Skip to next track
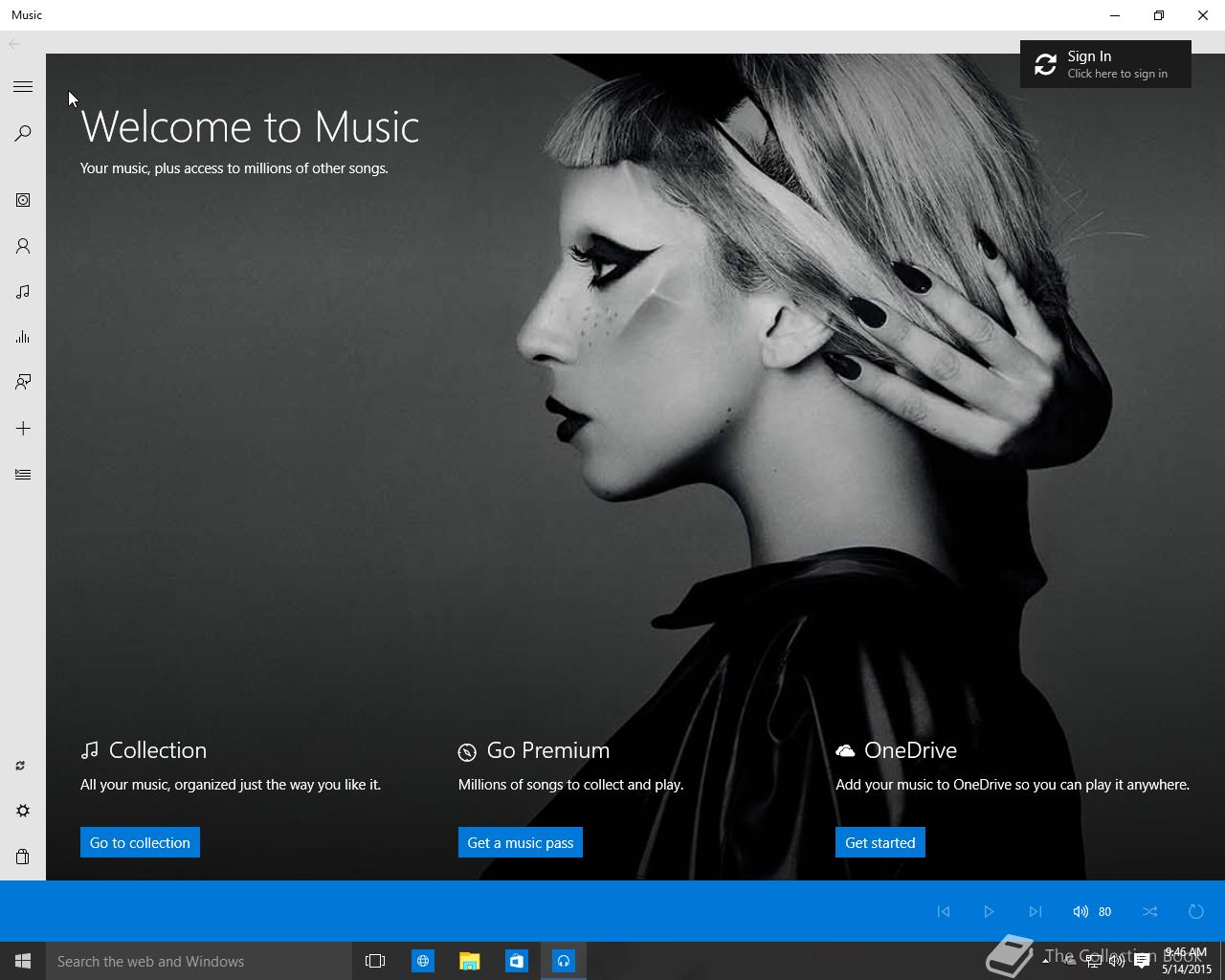Image resolution: width=1225 pixels, height=980 pixels. click(x=1035, y=911)
